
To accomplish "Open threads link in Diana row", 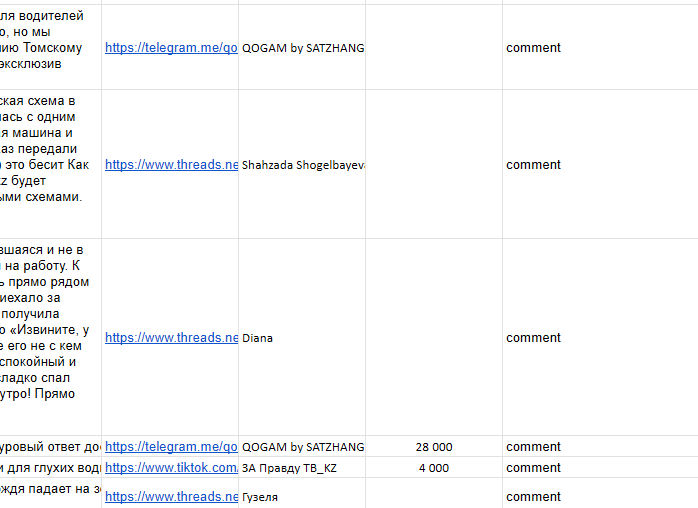I will click(x=171, y=338).
